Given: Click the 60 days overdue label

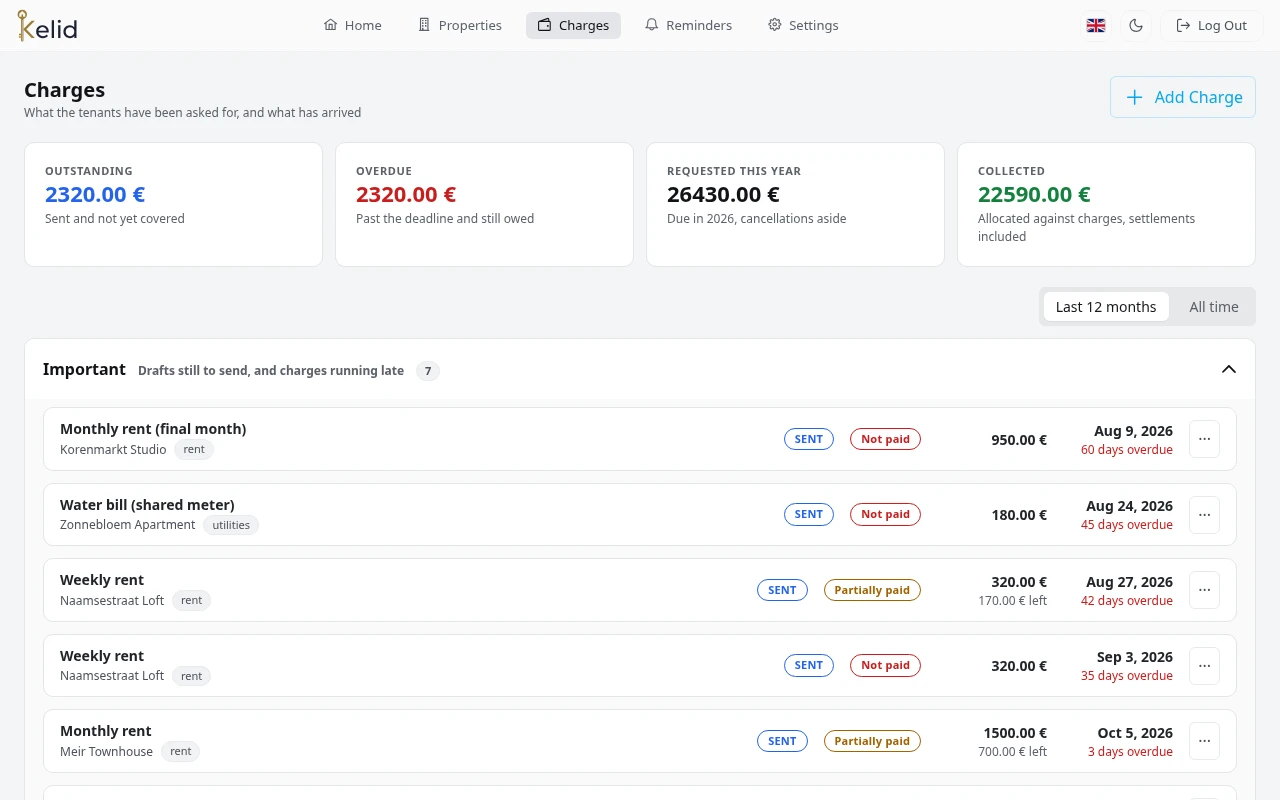Looking at the screenshot, I should point(1127,450).
